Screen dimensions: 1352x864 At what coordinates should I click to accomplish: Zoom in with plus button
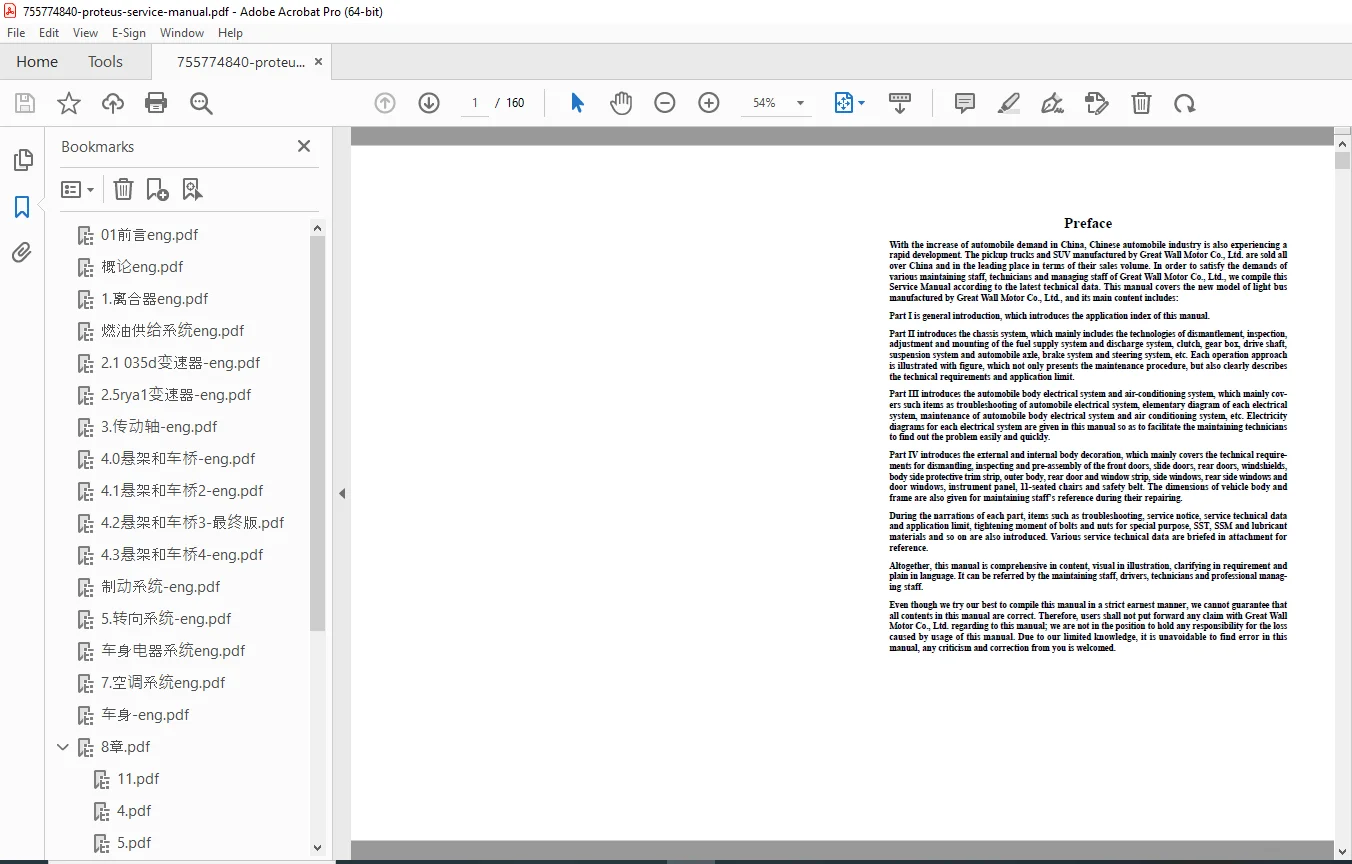[x=709, y=103]
